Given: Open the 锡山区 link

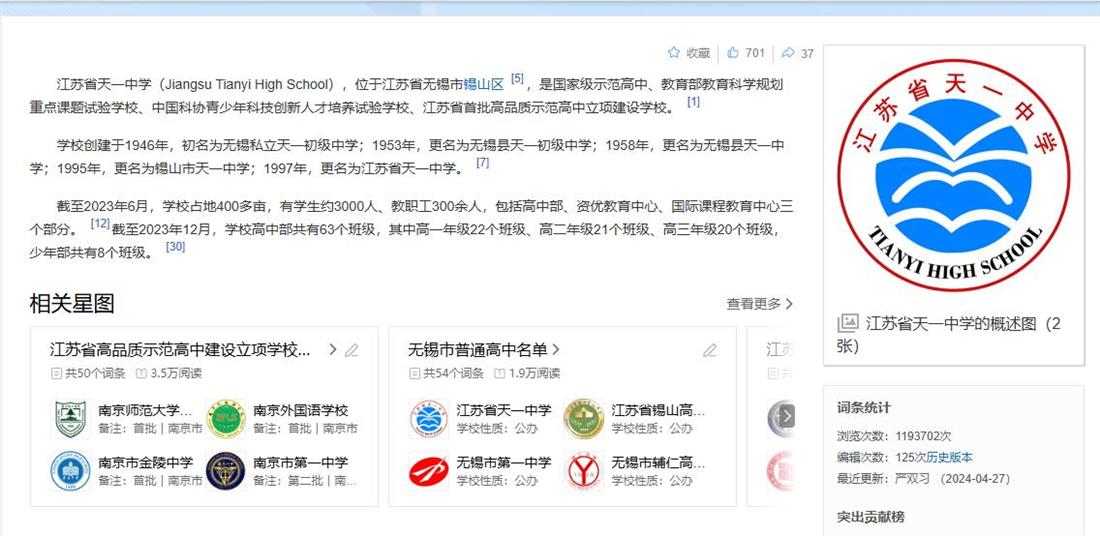Looking at the screenshot, I should (x=484, y=85).
